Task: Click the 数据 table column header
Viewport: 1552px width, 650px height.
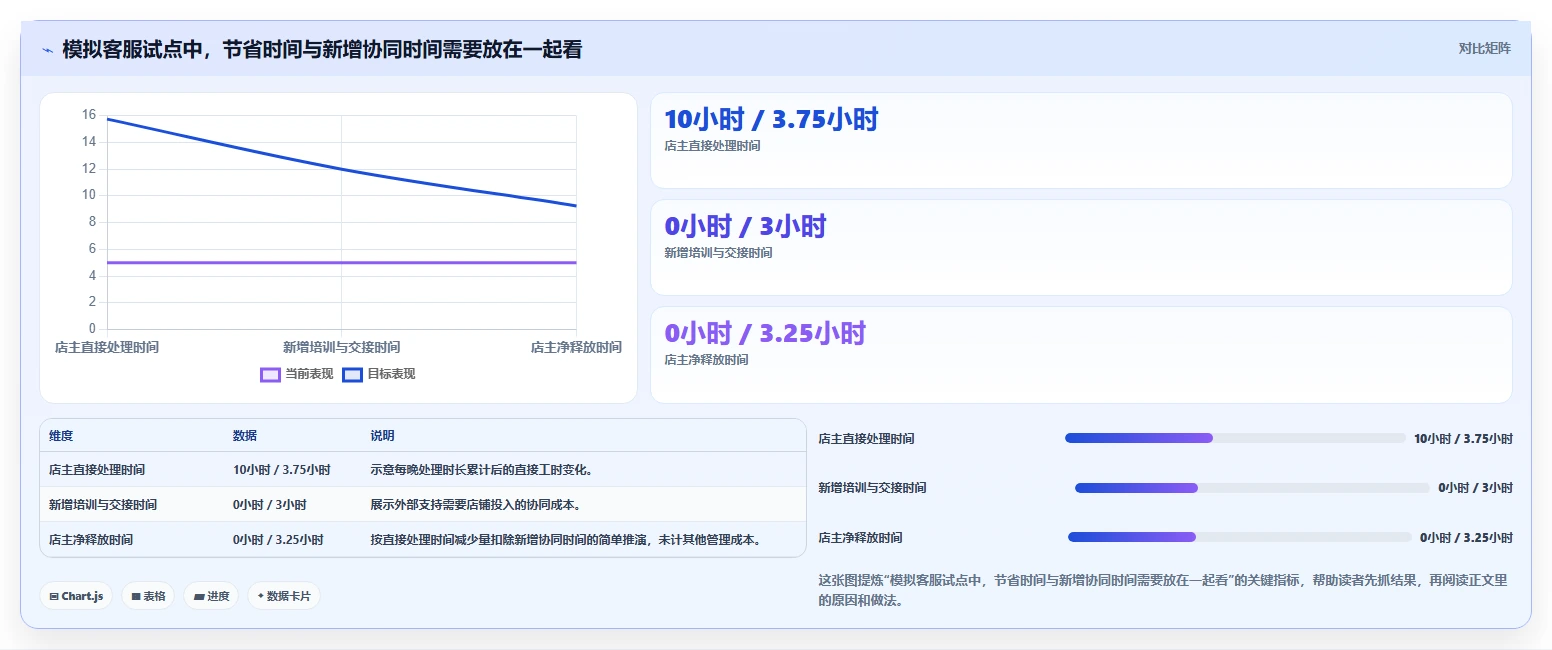Action: (x=245, y=436)
